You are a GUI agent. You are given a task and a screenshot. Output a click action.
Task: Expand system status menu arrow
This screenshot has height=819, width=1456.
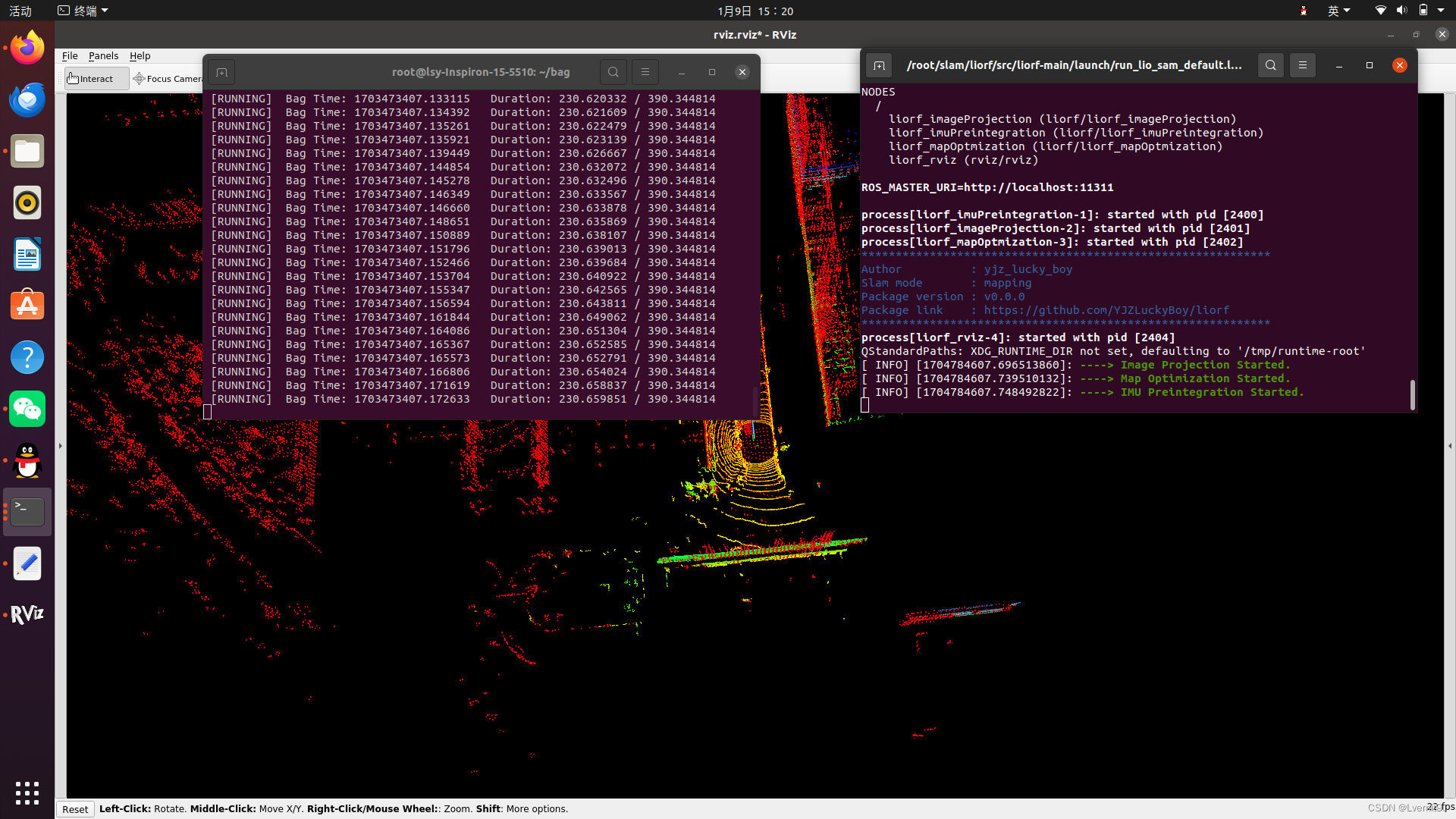pyautogui.click(x=1441, y=11)
